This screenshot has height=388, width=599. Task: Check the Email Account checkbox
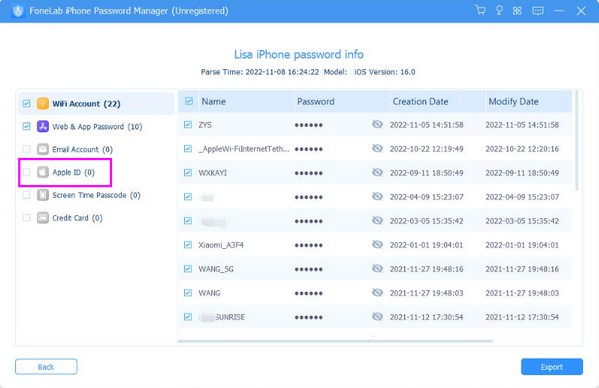tap(26, 149)
